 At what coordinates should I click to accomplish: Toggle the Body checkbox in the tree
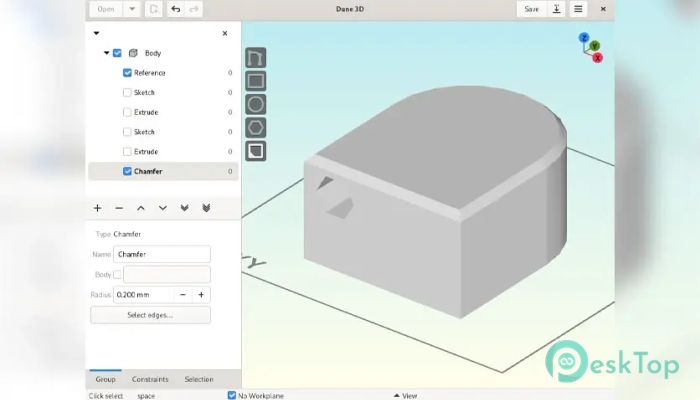[x=117, y=53]
